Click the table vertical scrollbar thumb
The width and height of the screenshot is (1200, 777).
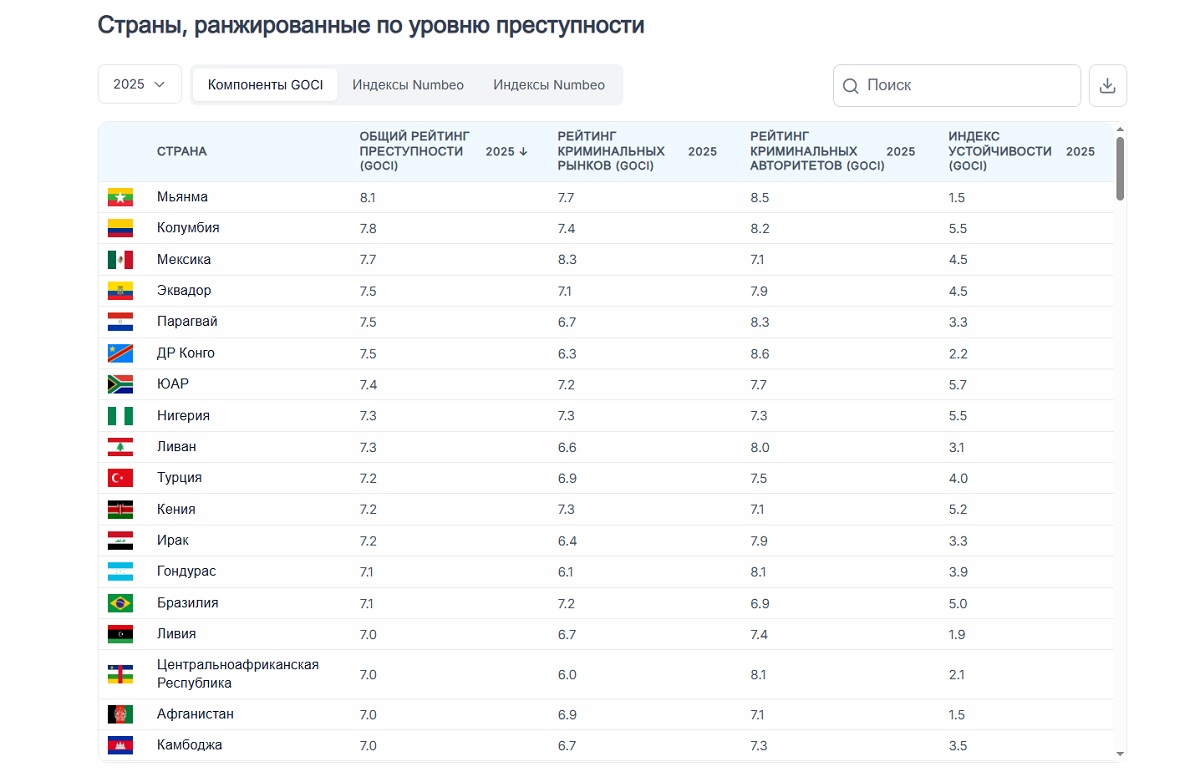(x=1120, y=168)
